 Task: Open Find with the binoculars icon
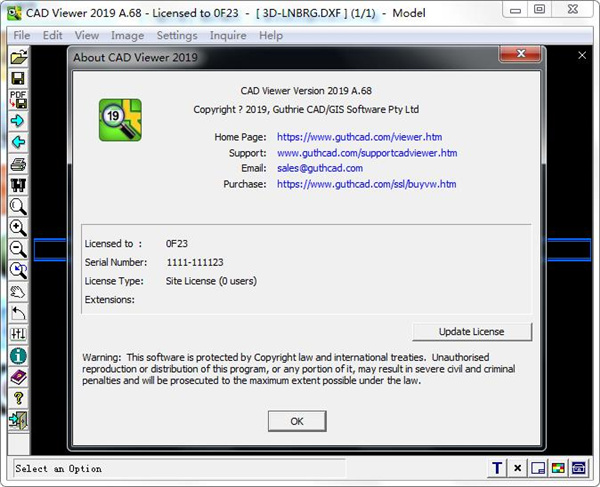(x=18, y=185)
